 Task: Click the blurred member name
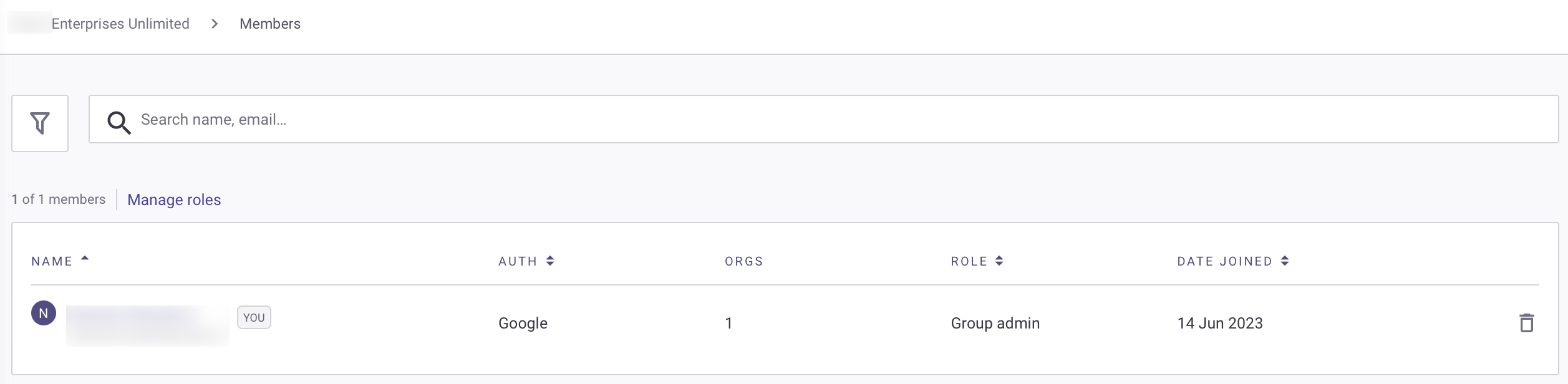147,325
